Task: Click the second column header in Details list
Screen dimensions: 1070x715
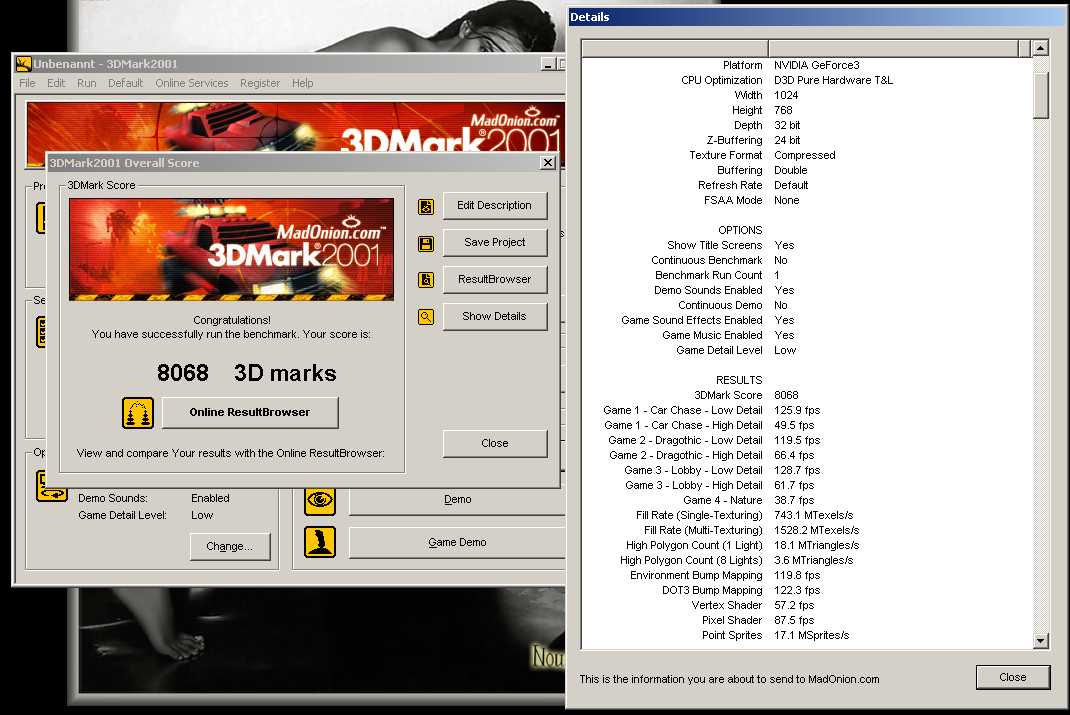Action: tap(893, 48)
